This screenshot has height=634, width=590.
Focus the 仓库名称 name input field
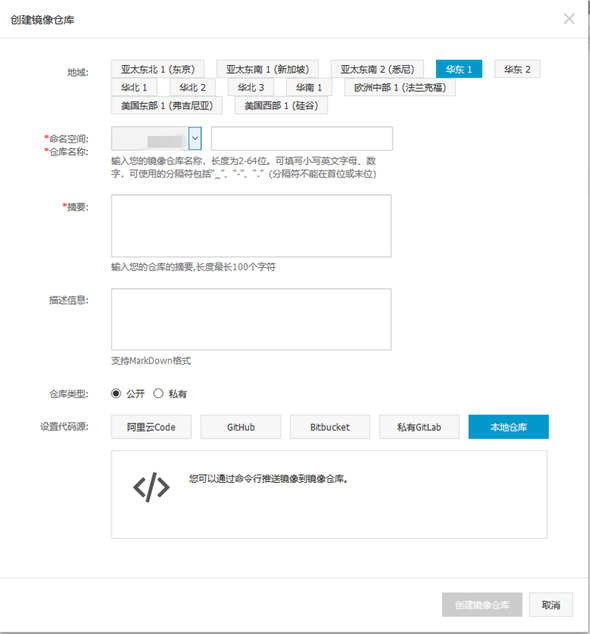coord(302,139)
